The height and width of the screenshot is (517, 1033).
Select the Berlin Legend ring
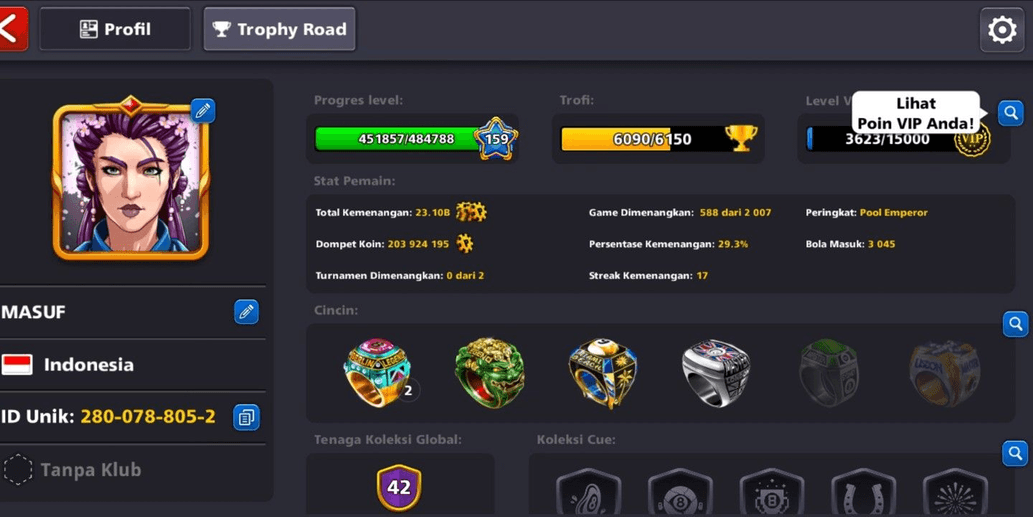pos(377,372)
